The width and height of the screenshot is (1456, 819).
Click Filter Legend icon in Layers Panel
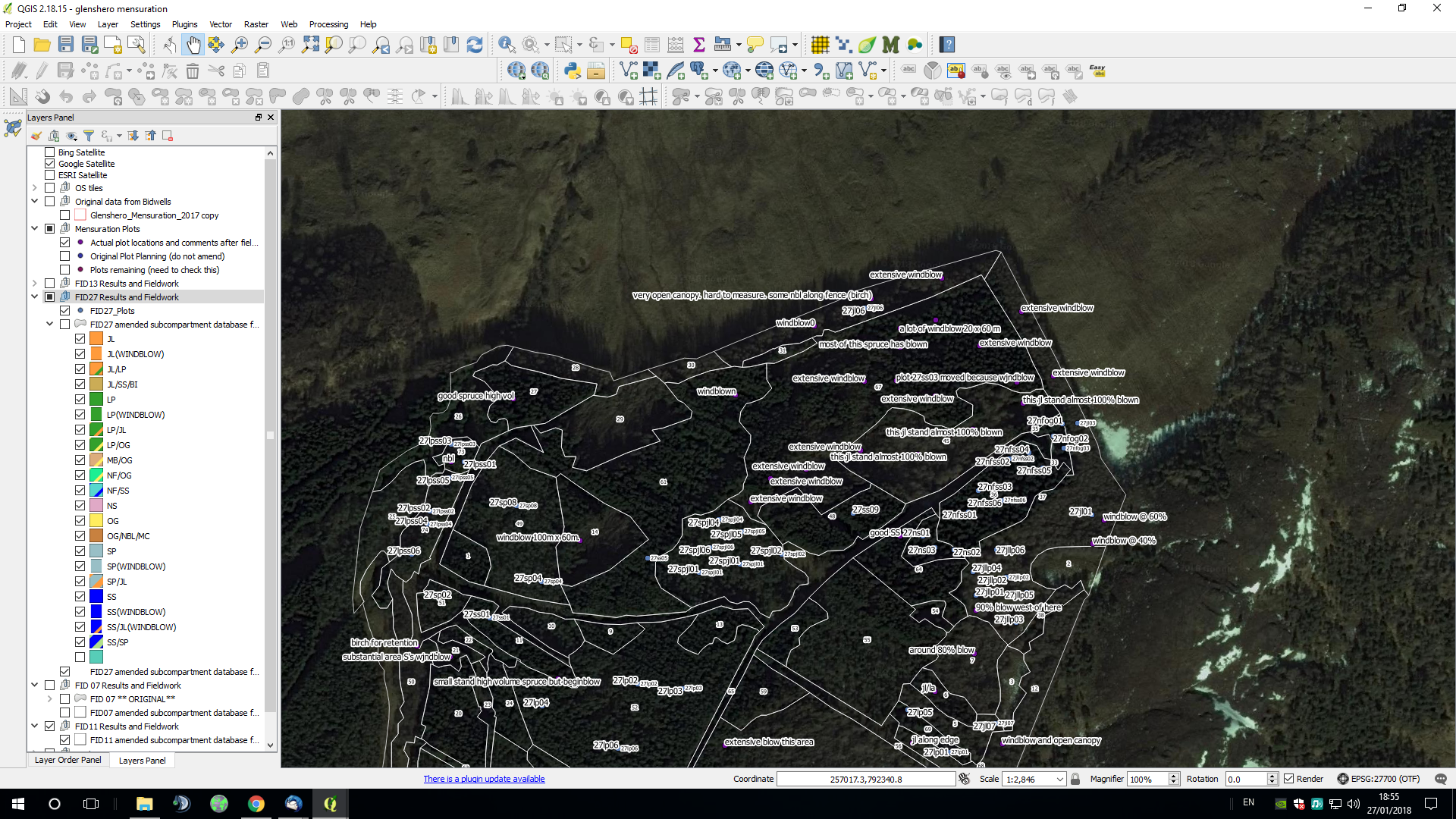[89, 136]
